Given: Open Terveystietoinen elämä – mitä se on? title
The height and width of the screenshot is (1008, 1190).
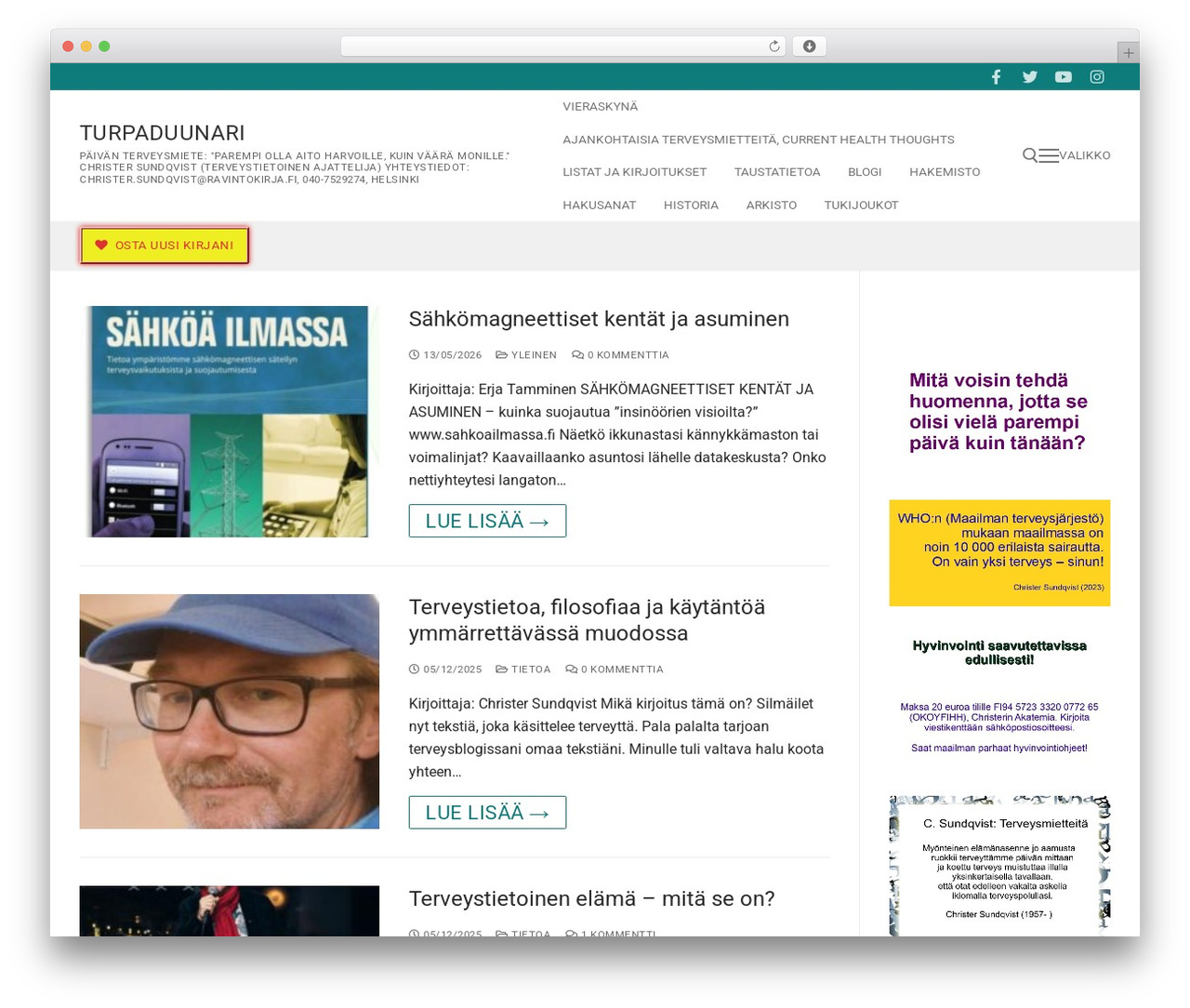Looking at the screenshot, I should [591, 899].
